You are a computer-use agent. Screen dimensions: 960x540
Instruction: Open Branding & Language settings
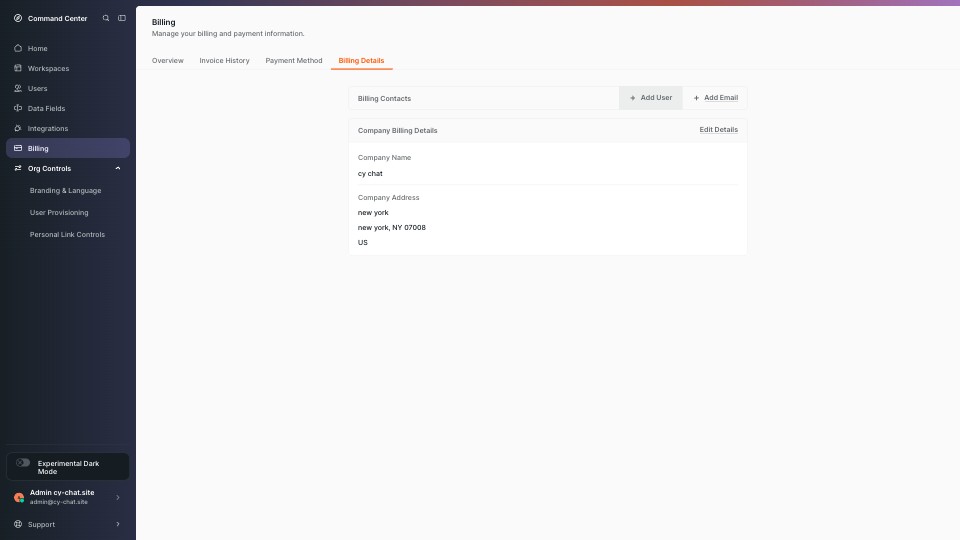coord(66,190)
